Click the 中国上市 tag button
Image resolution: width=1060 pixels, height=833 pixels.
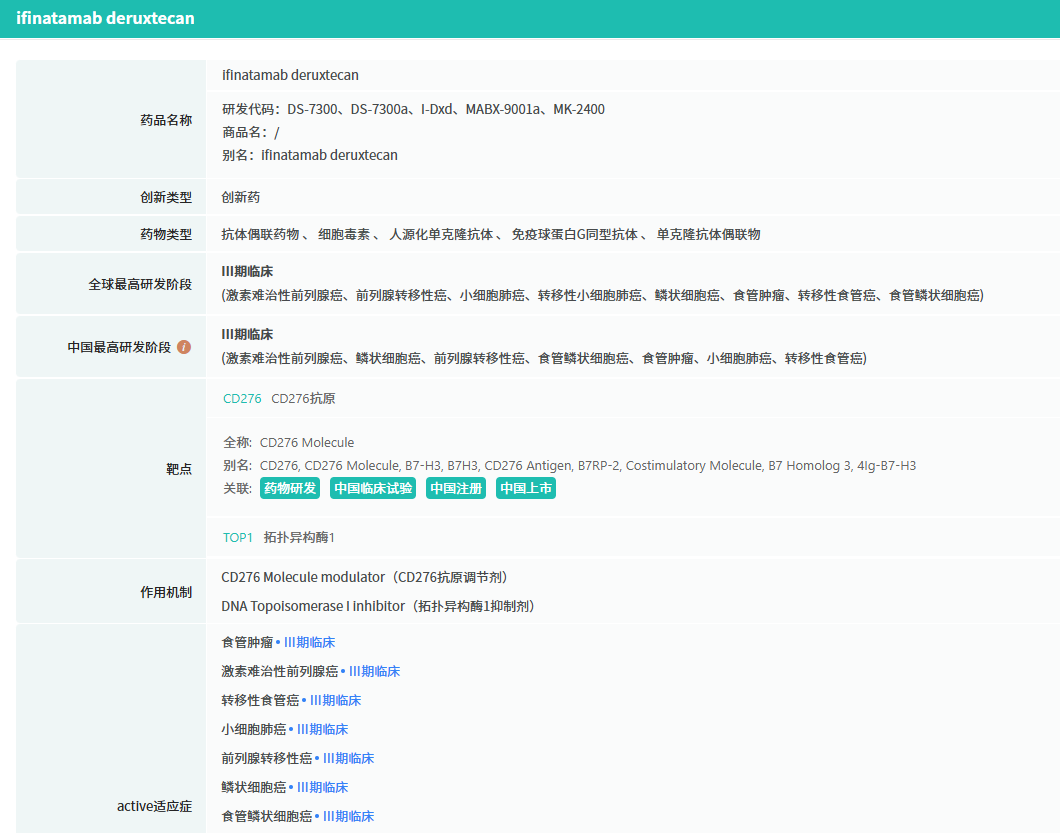(x=526, y=488)
